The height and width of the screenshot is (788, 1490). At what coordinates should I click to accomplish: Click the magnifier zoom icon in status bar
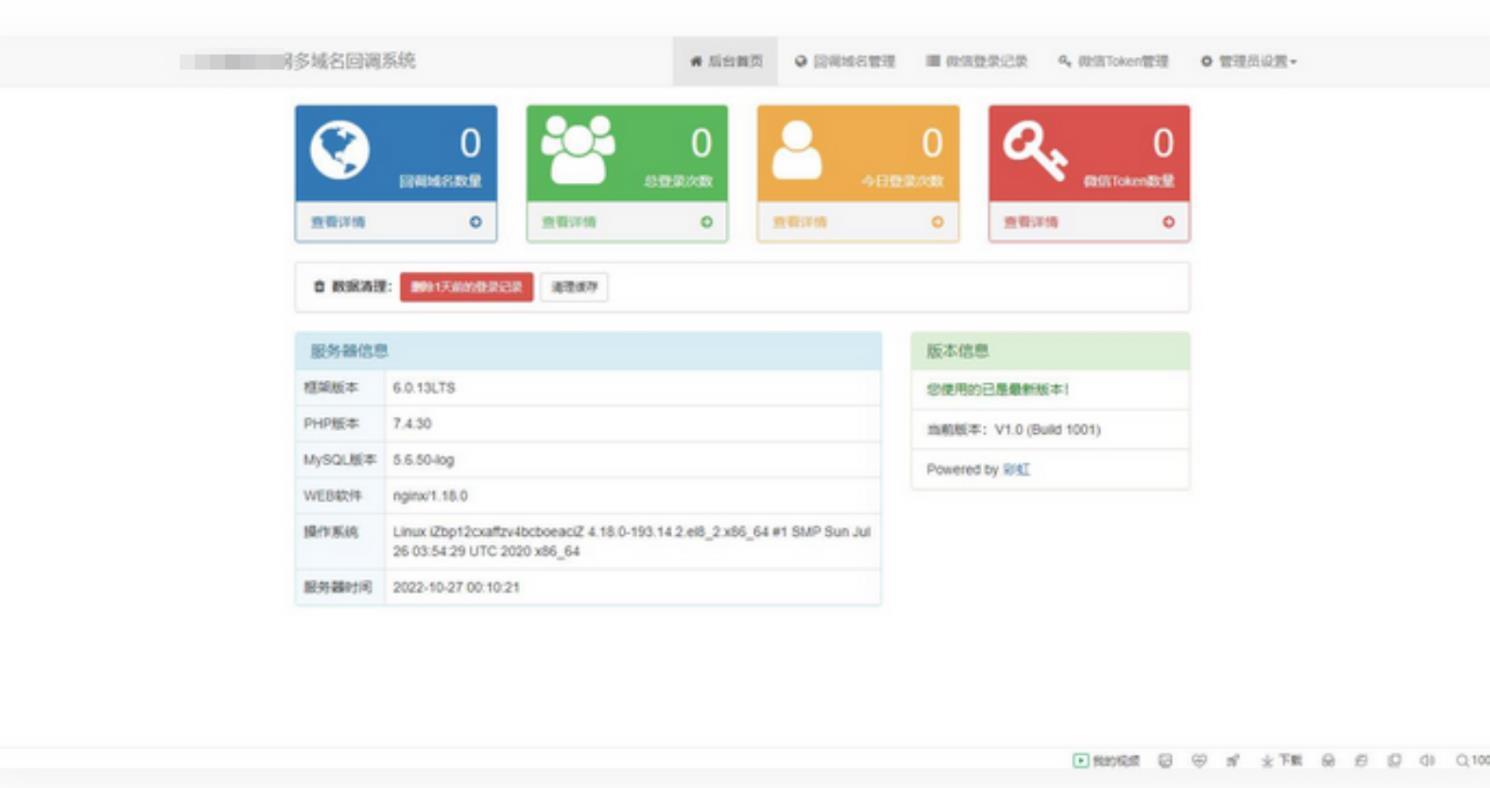(1463, 761)
